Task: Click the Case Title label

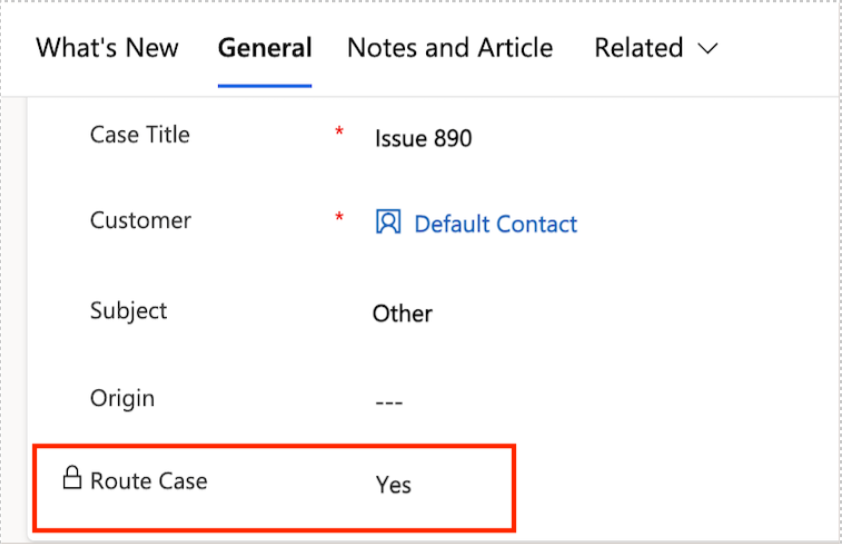Action: pyautogui.click(x=140, y=134)
